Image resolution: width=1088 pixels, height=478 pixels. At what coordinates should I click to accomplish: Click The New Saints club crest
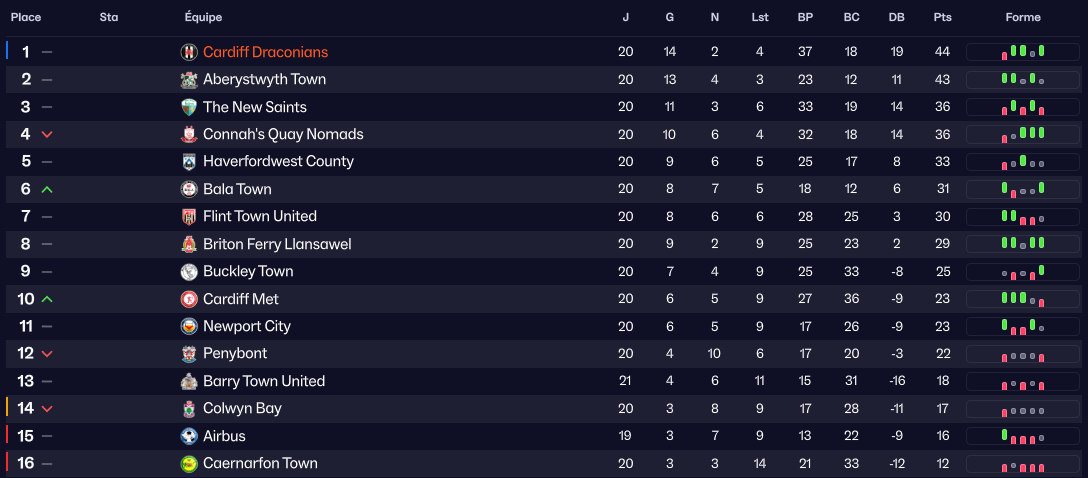[189, 107]
